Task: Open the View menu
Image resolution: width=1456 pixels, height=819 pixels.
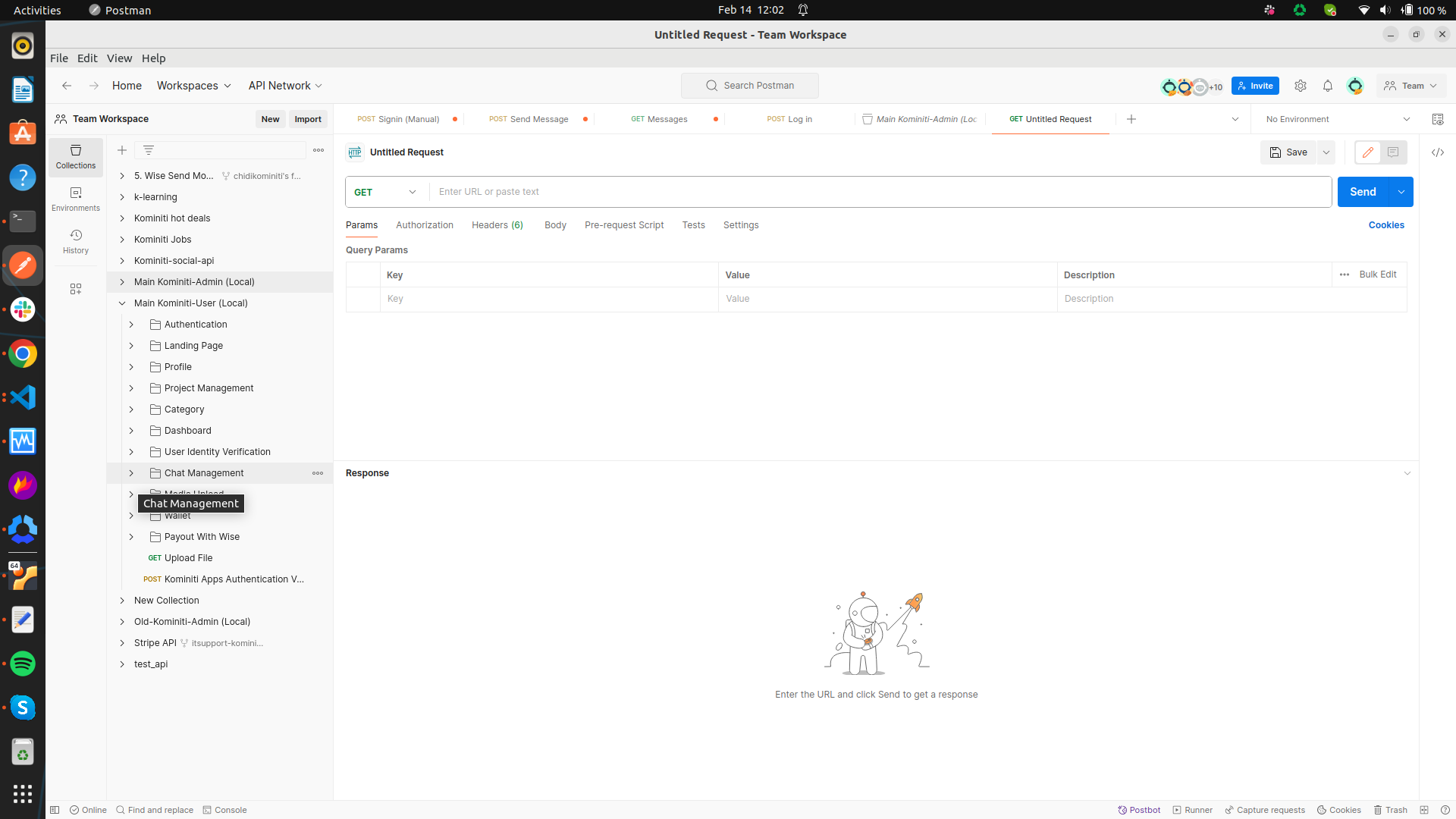Action: pos(119,58)
